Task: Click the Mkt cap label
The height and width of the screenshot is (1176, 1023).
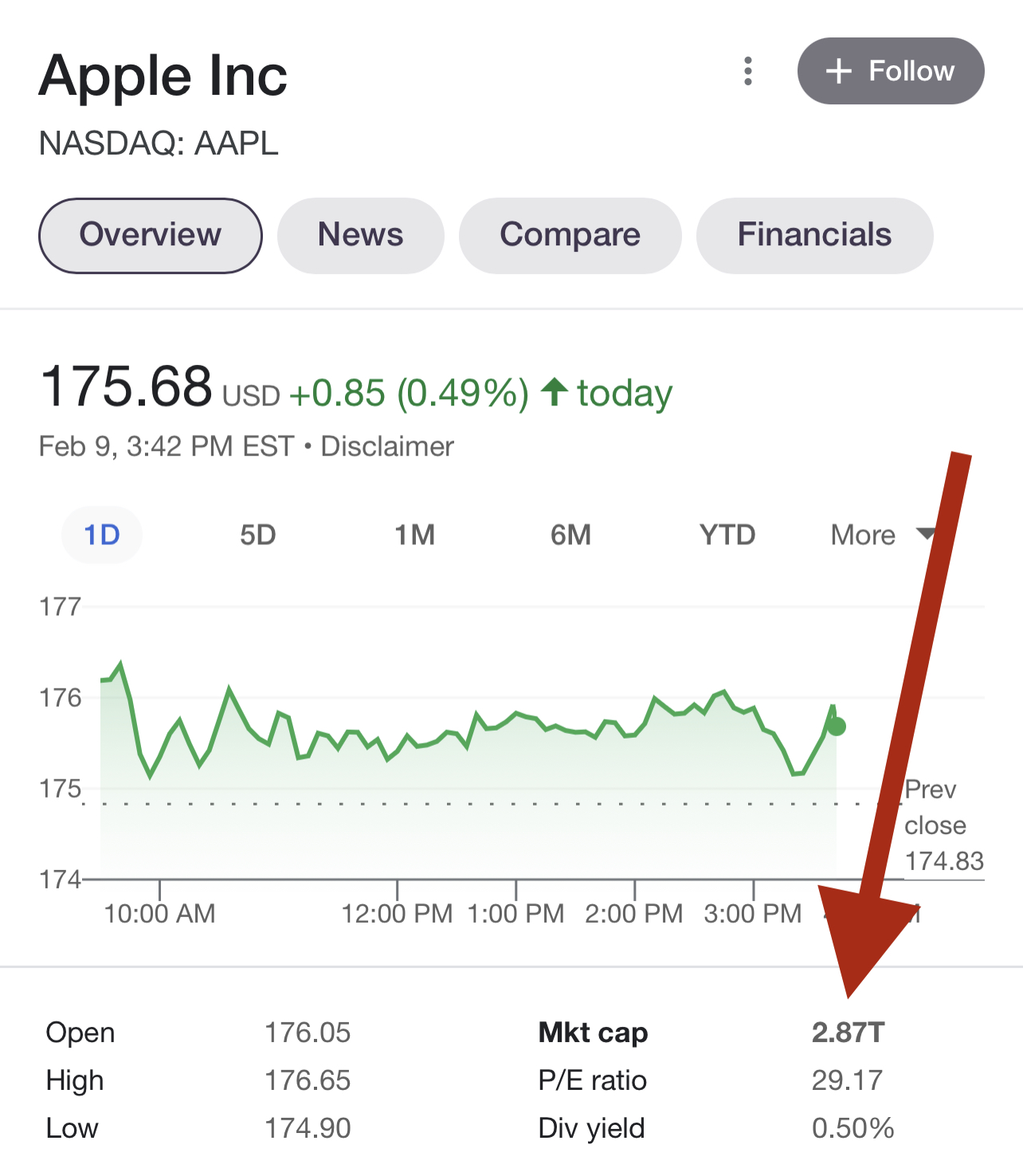Action: 593,1033
